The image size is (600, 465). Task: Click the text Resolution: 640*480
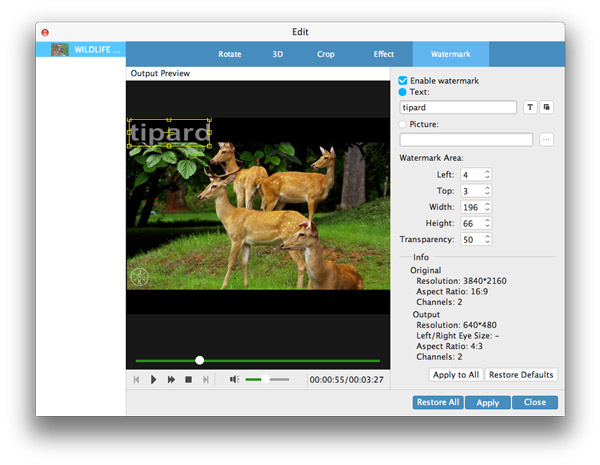[x=456, y=325]
